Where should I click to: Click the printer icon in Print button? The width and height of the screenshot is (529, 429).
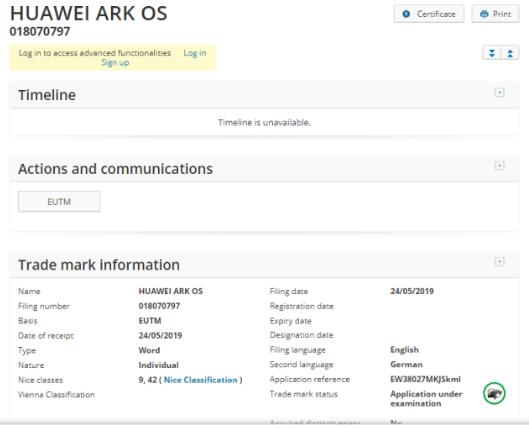(x=484, y=14)
